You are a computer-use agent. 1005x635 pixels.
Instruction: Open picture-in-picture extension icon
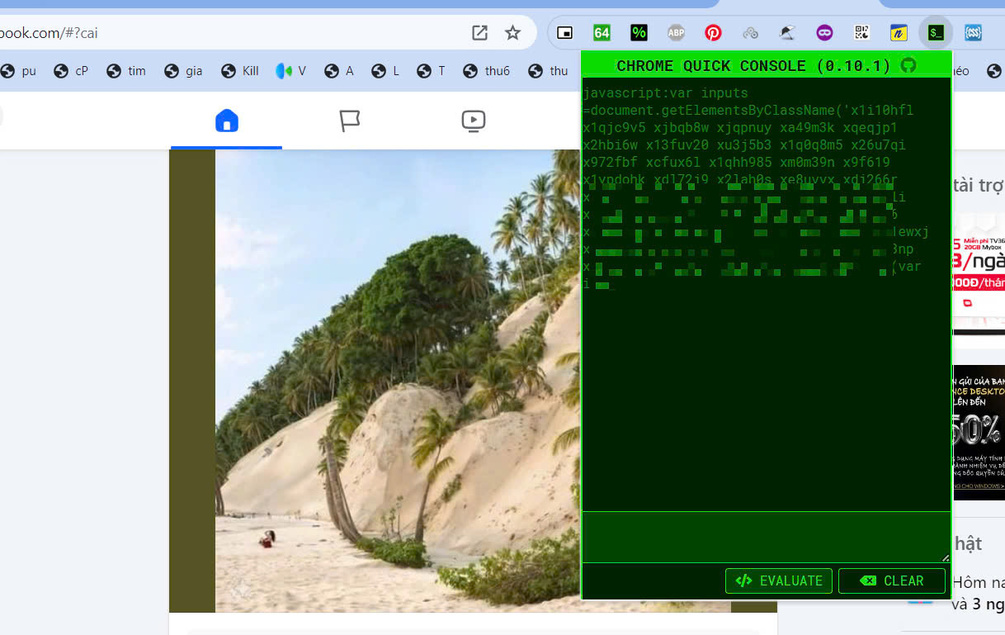point(564,33)
